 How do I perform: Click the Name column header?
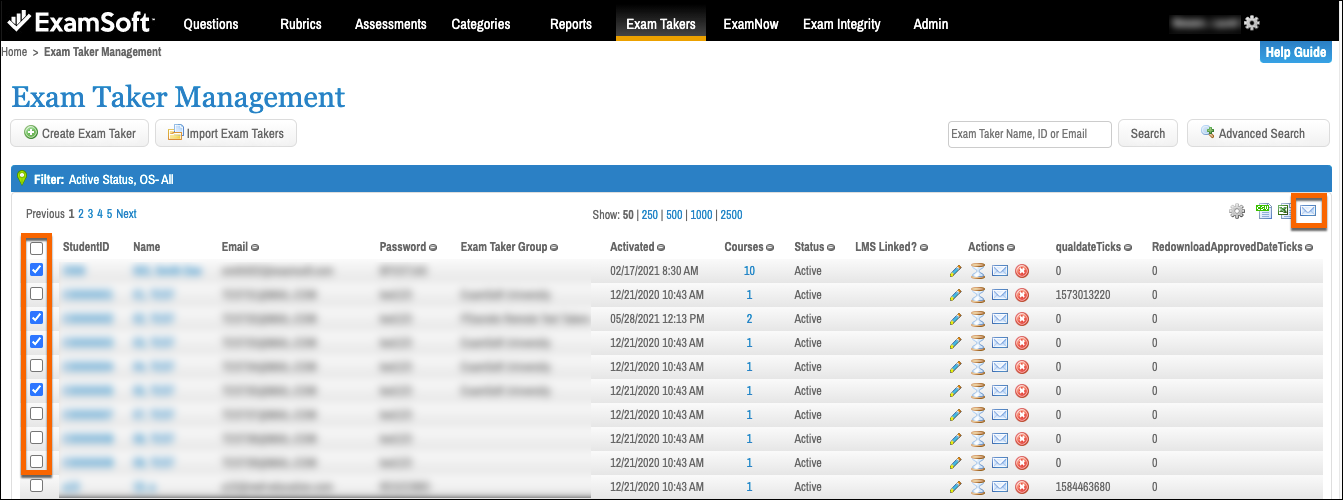pos(146,247)
